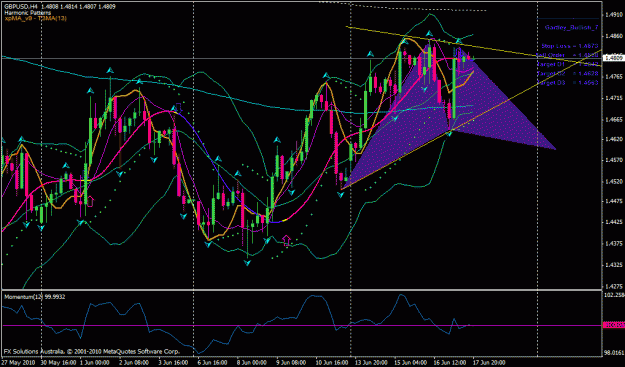Screen dimensions: 625x367
Task: Click the Stop Loss = 1.4873 label
Action: click(x=570, y=46)
